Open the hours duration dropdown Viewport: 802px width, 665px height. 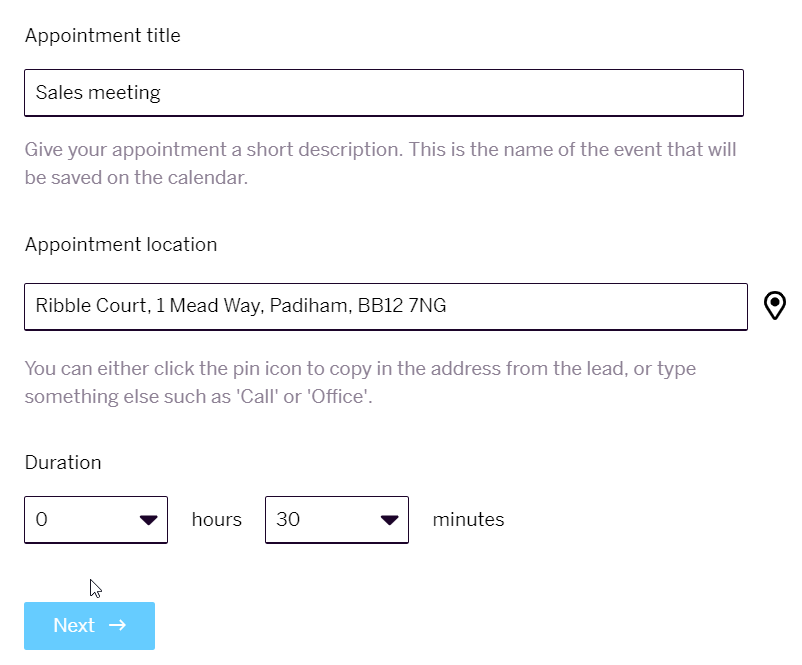click(96, 520)
